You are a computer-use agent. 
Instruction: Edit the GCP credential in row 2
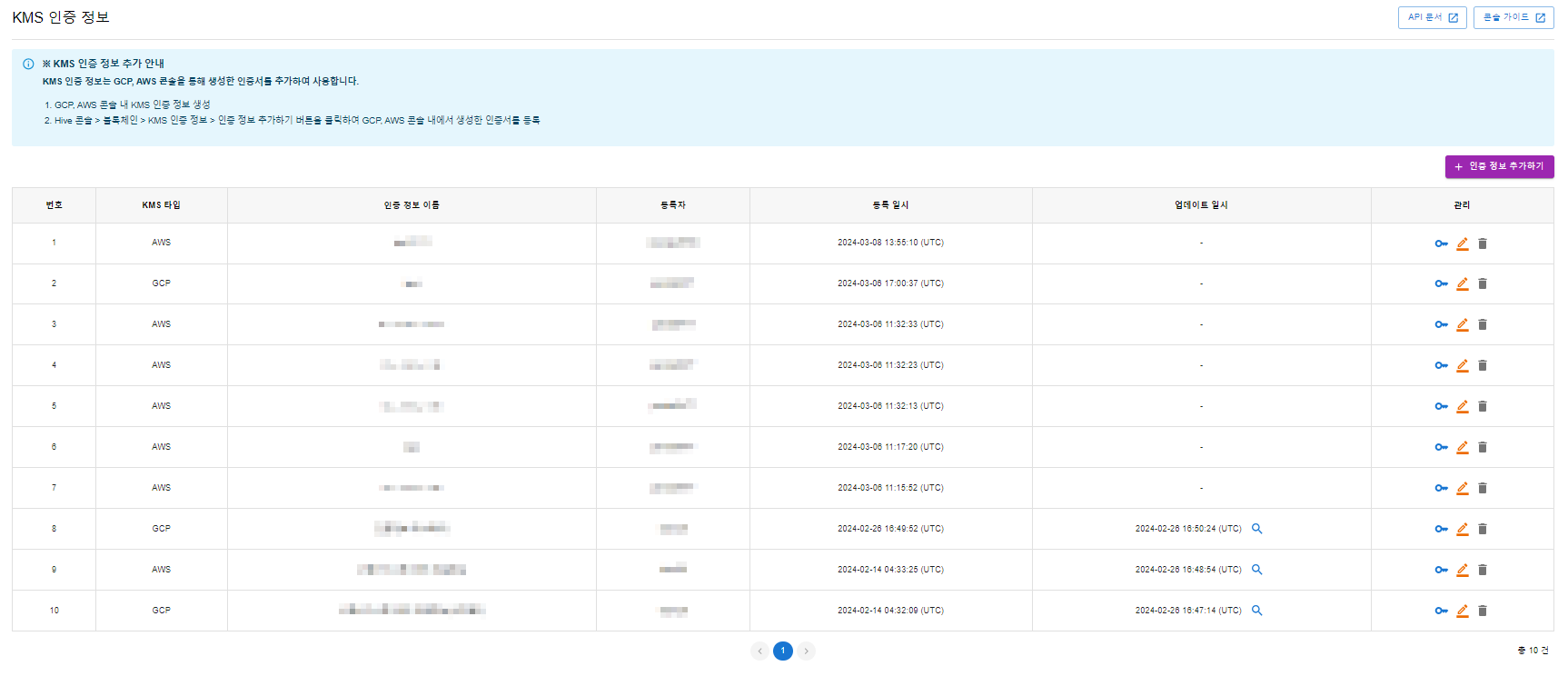1463,283
